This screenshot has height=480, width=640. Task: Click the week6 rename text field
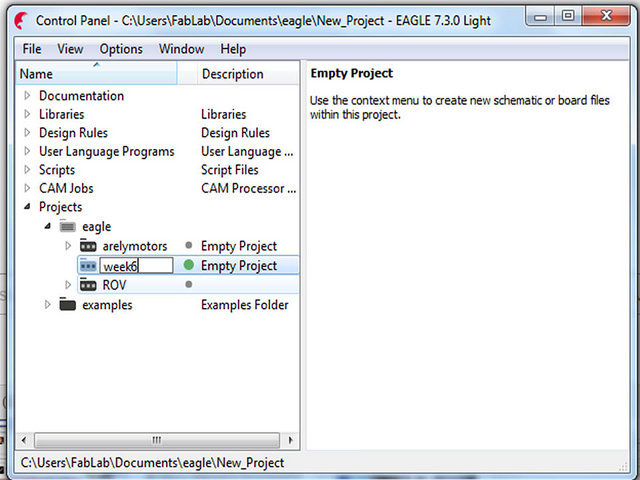[136, 266]
